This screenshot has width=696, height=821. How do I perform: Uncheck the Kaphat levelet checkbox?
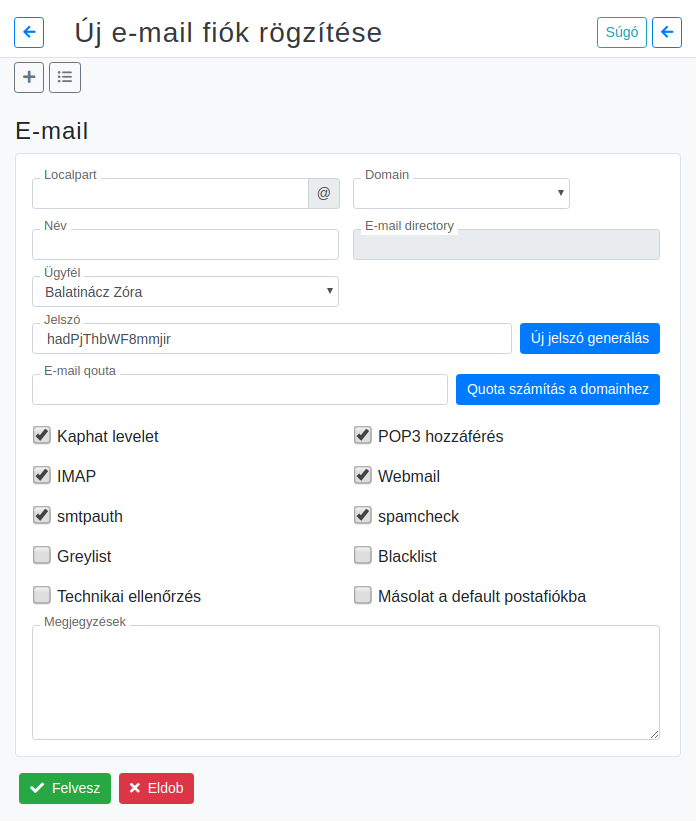tap(42, 435)
